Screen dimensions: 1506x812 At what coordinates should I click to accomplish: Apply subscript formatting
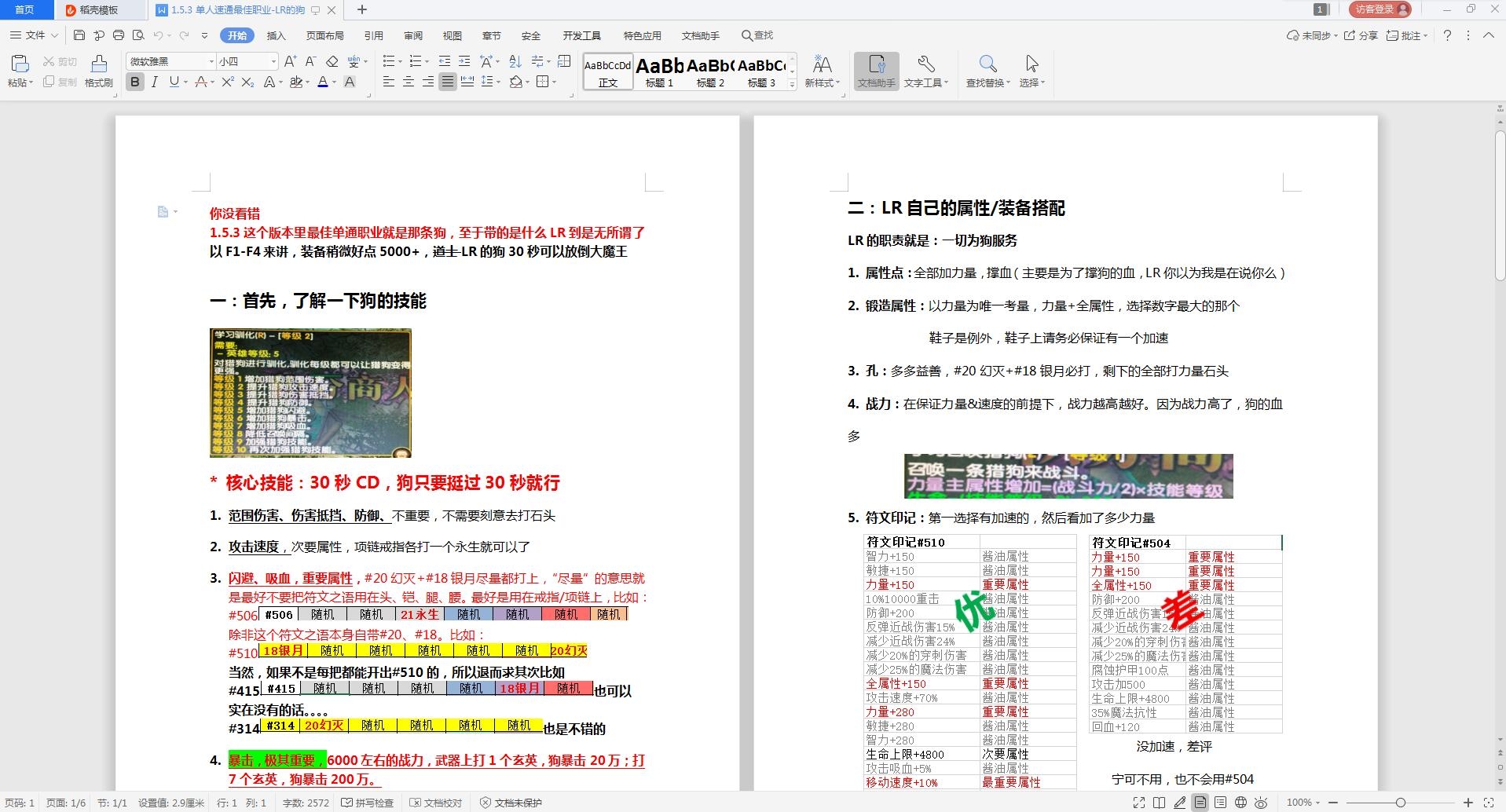click(x=247, y=82)
